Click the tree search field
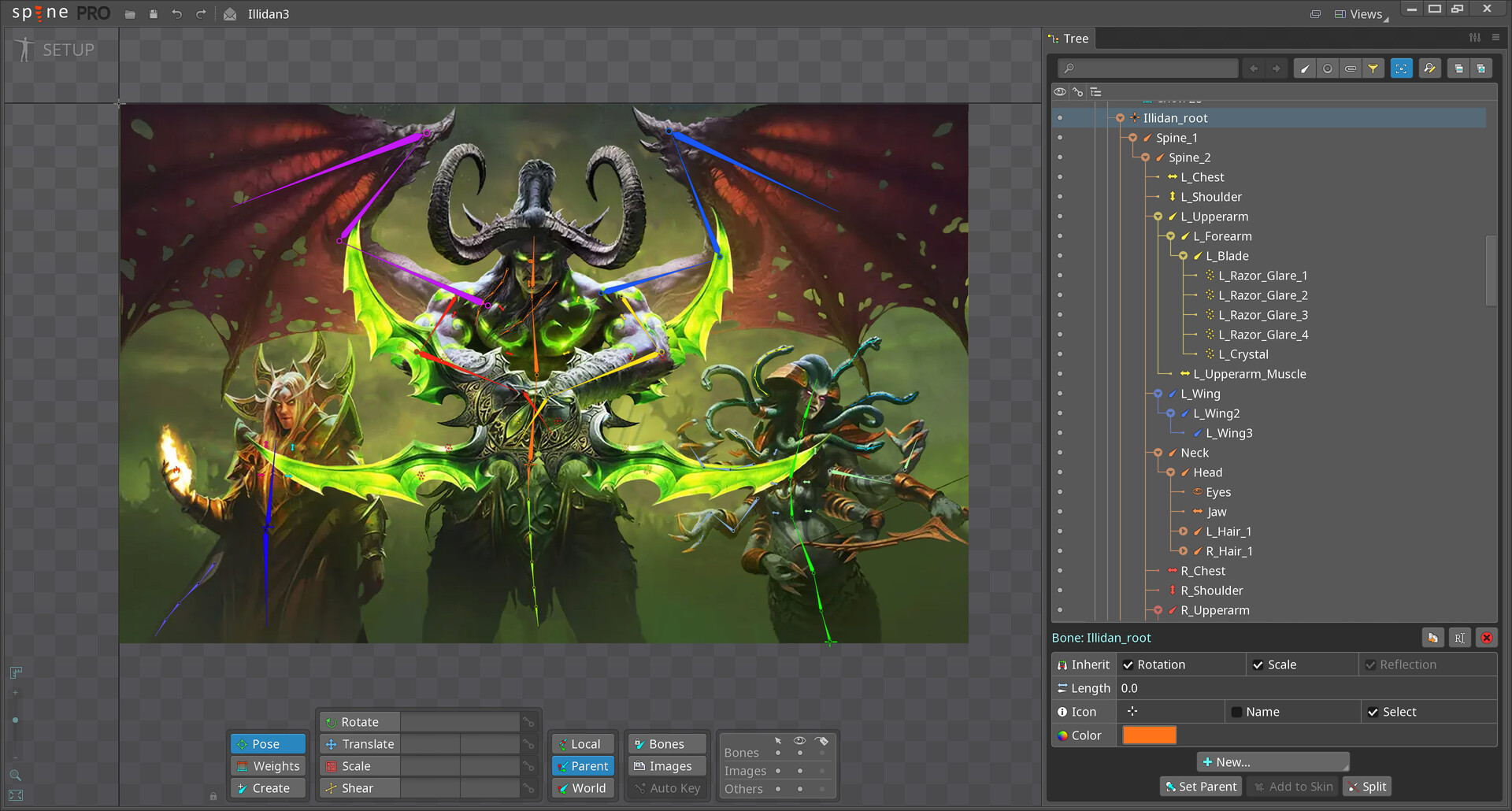 (1147, 69)
